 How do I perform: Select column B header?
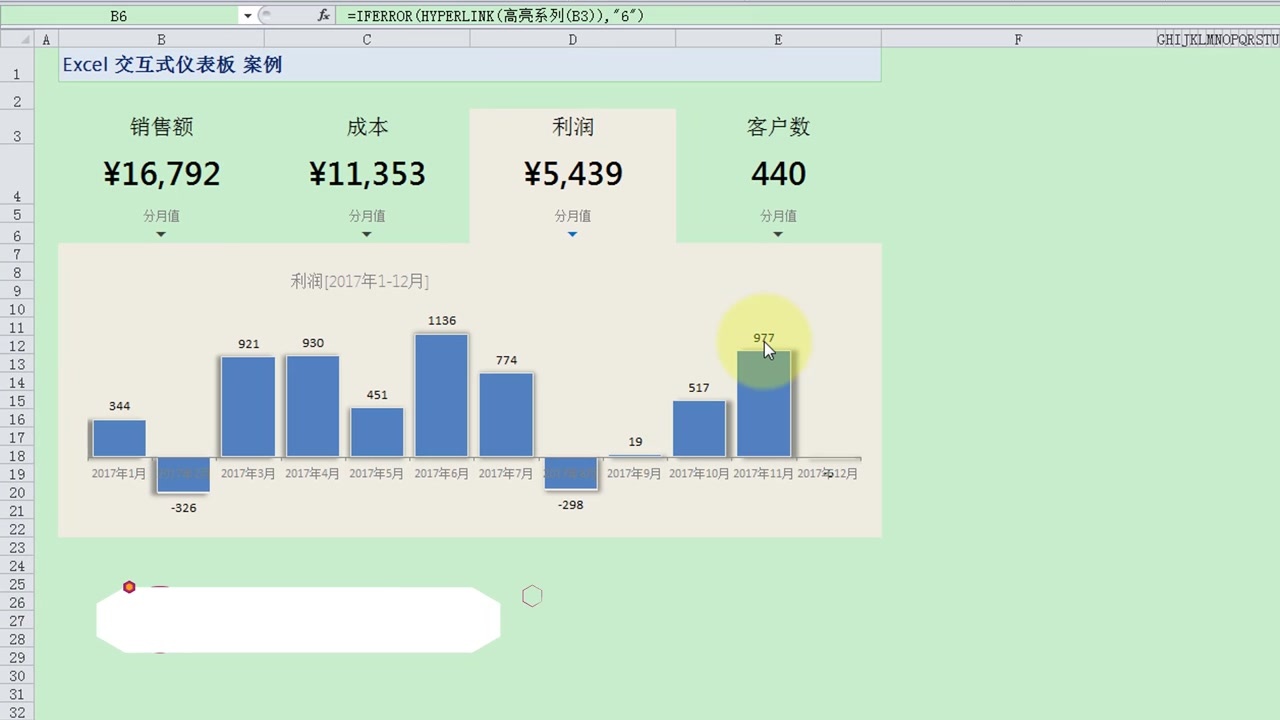(x=161, y=39)
